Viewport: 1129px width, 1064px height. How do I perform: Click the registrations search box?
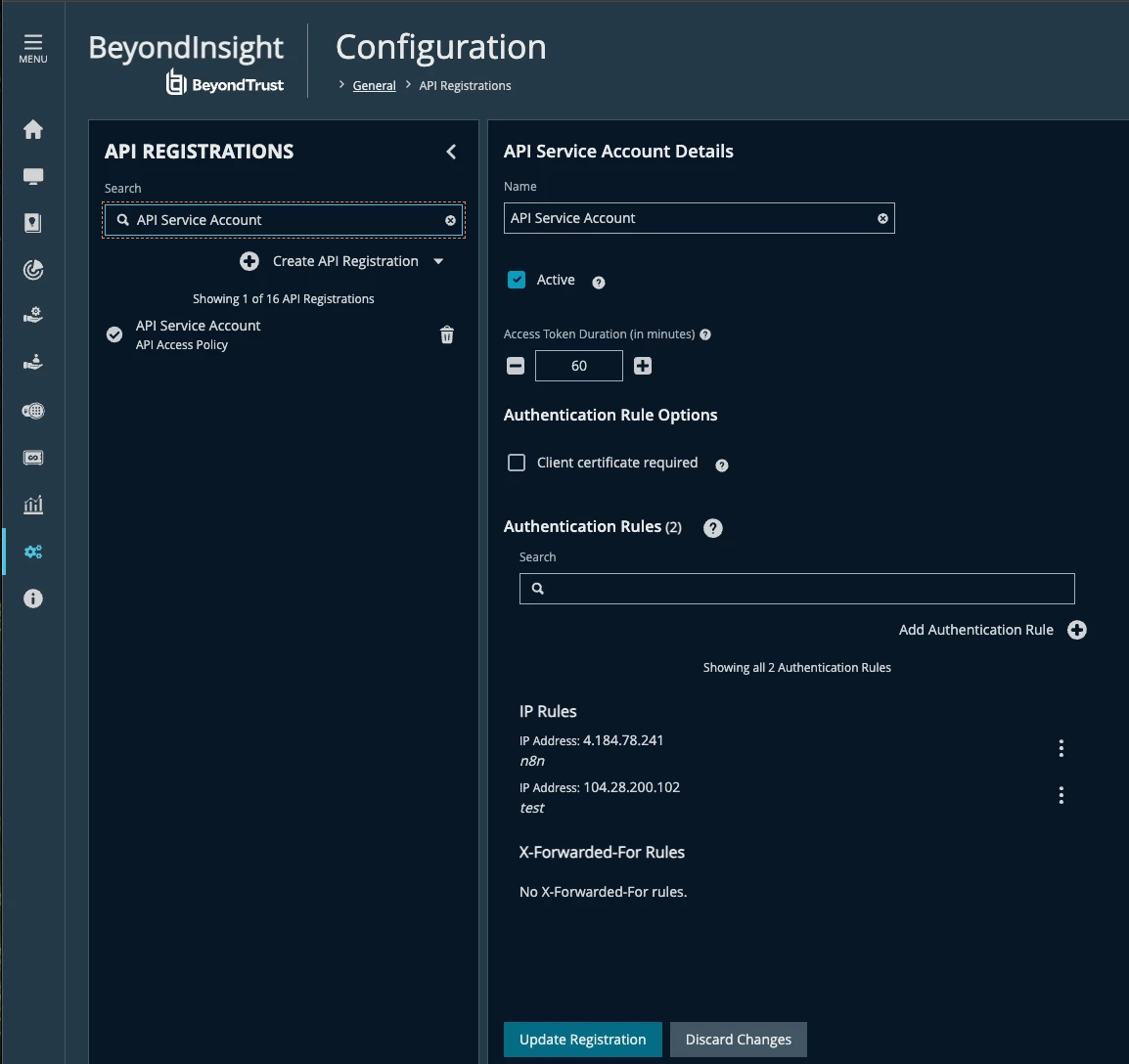coord(284,220)
